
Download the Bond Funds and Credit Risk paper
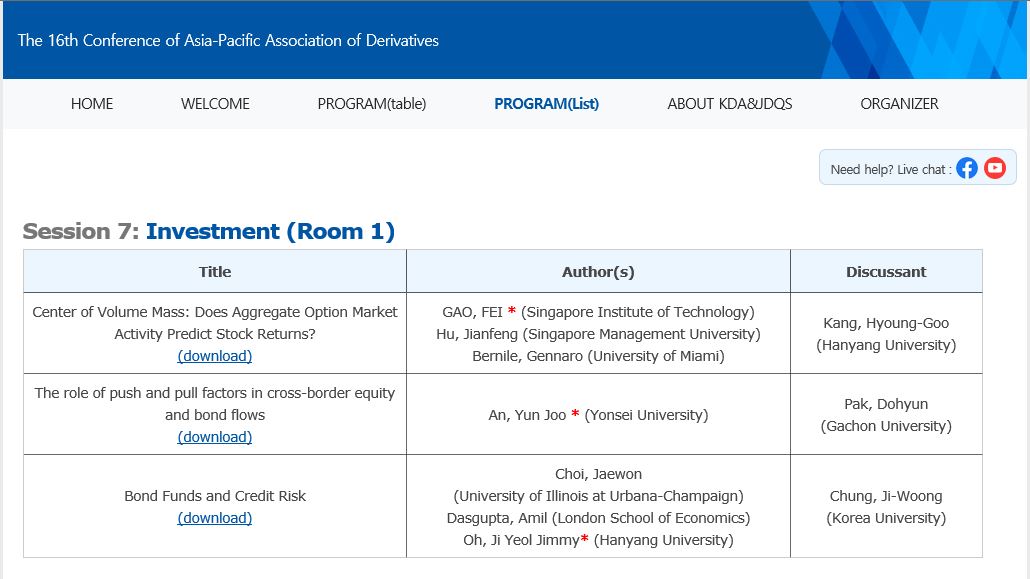[x=215, y=518]
